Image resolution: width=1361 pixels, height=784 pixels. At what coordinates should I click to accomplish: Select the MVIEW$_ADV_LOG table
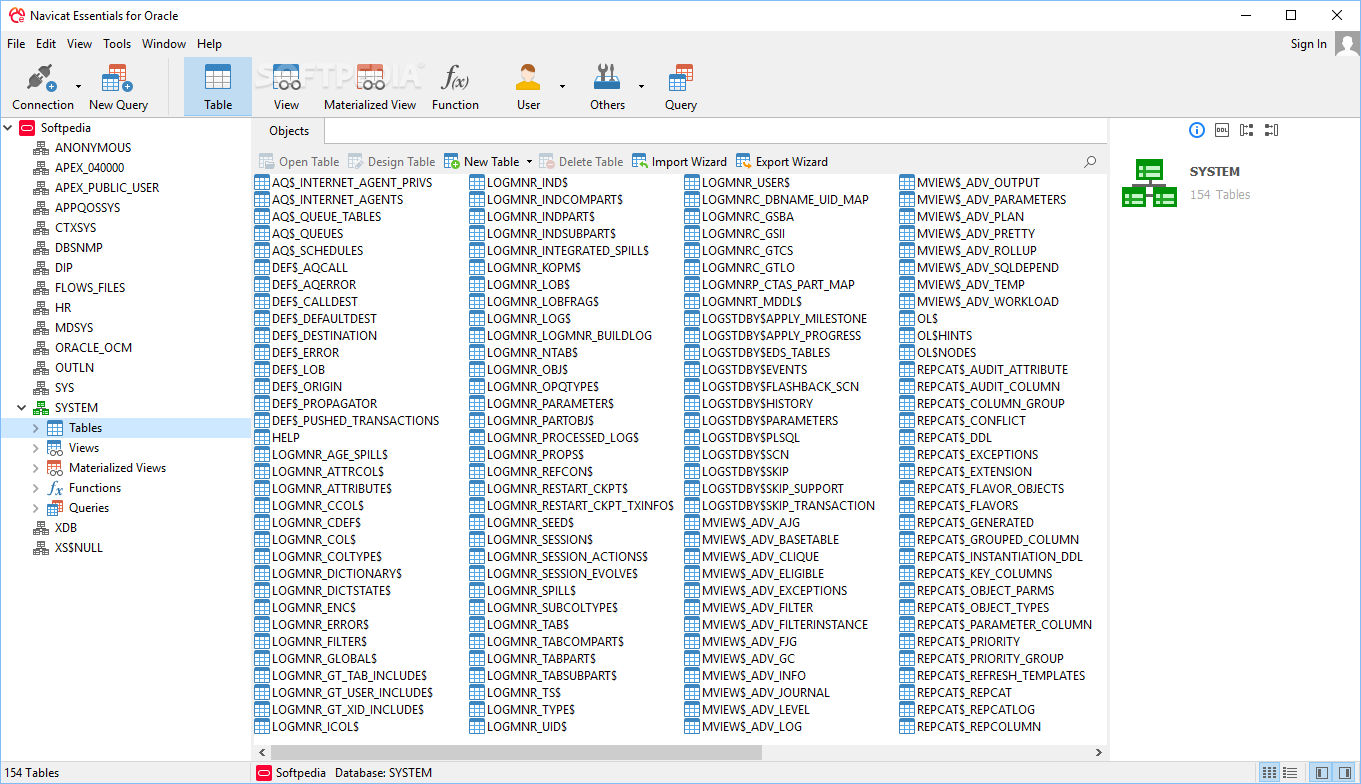743,727
